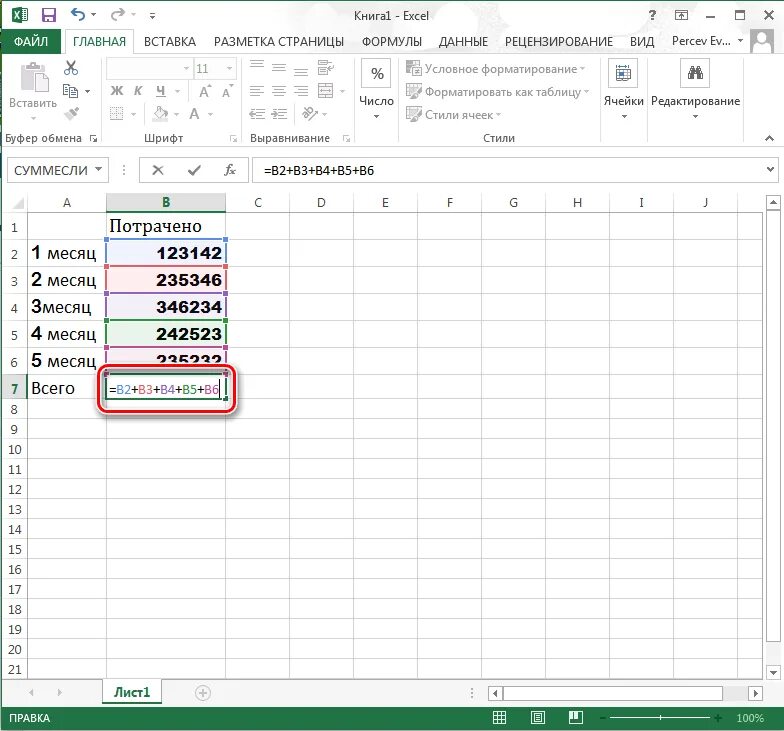Image resolution: width=784 pixels, height=731 pixels.
Task: Center text horizontally
Action: [x=279, y=91]
